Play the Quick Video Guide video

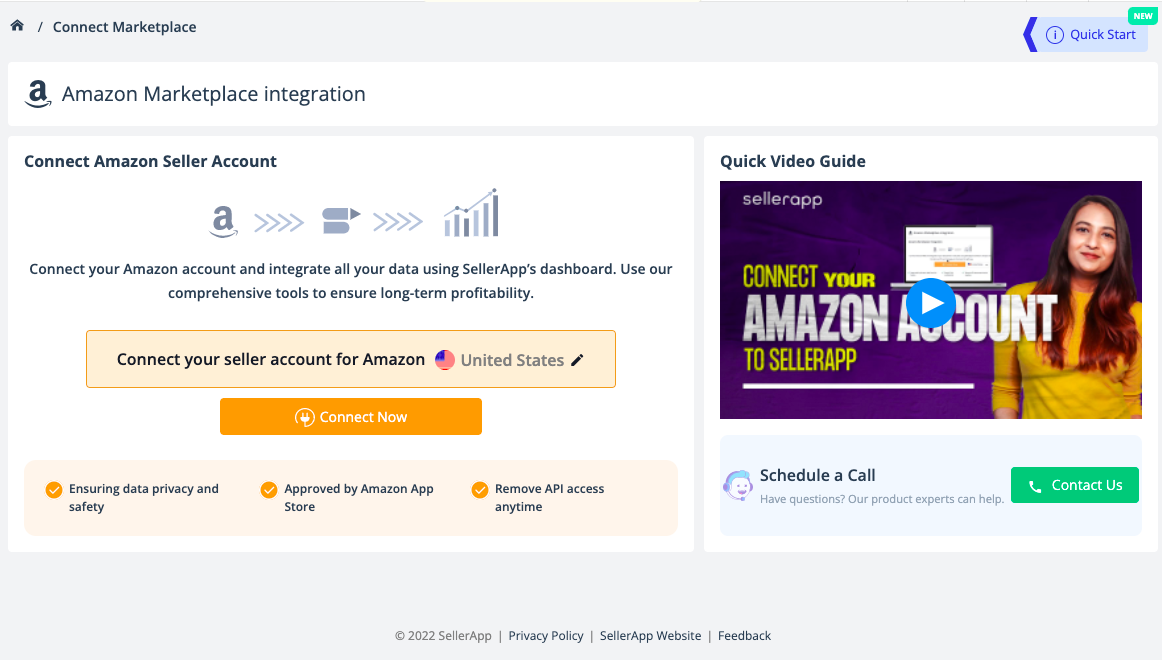[931, 302]
